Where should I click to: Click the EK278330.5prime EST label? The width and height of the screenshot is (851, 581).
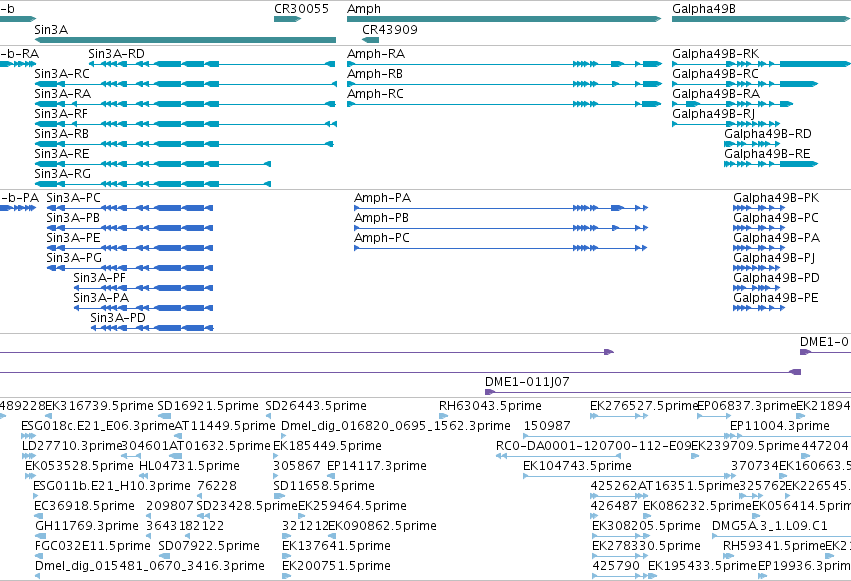point(646,546)
